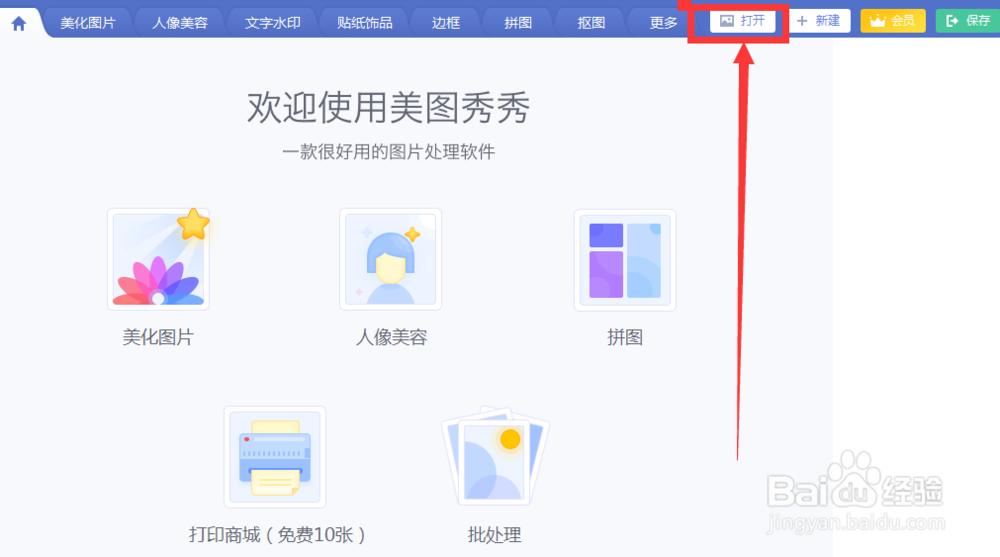
Task: Launch the 拼图 collage icon
Action: click(x=625, y=260)
